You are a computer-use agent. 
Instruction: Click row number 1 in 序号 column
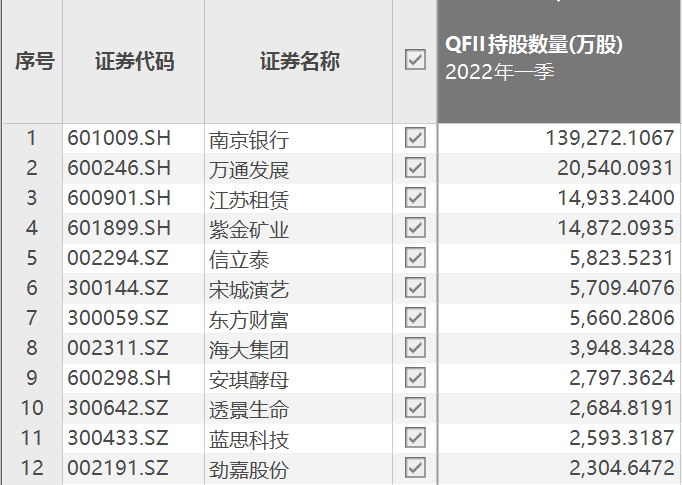[31, 138]
